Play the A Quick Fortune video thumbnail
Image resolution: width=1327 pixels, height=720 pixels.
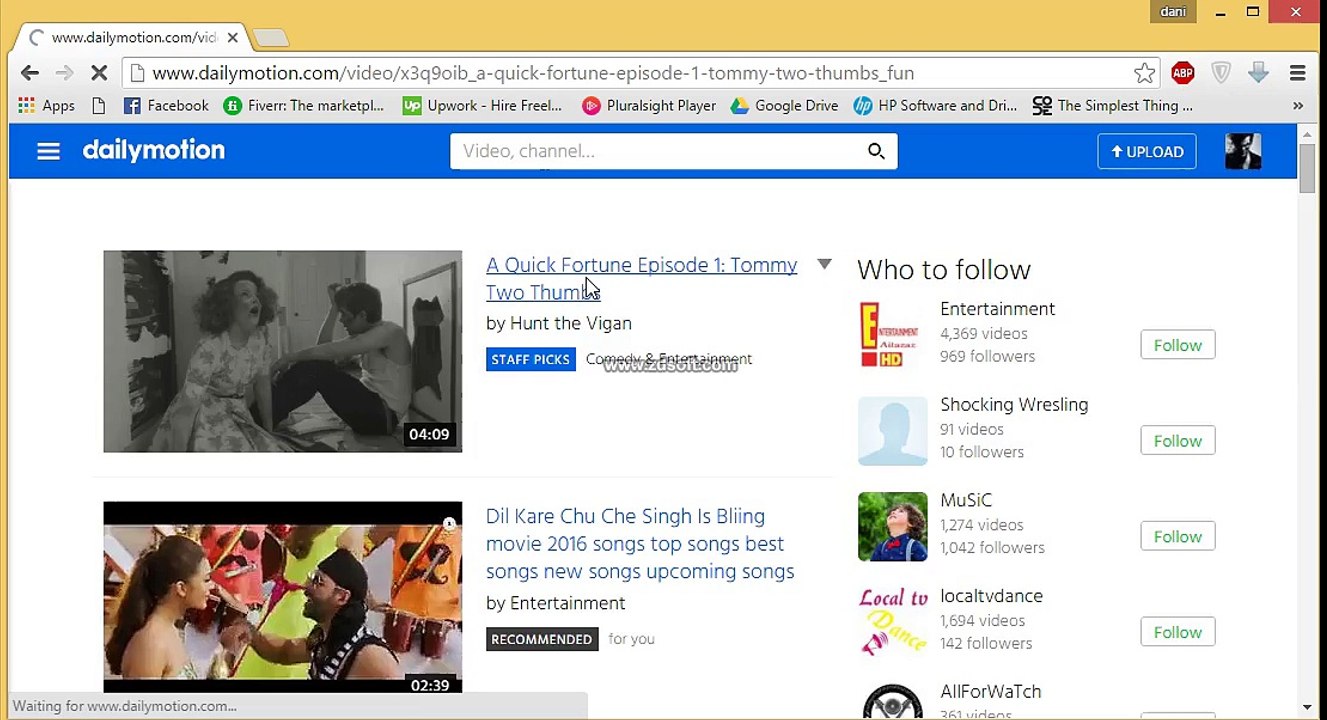click(x=283, y=351)
